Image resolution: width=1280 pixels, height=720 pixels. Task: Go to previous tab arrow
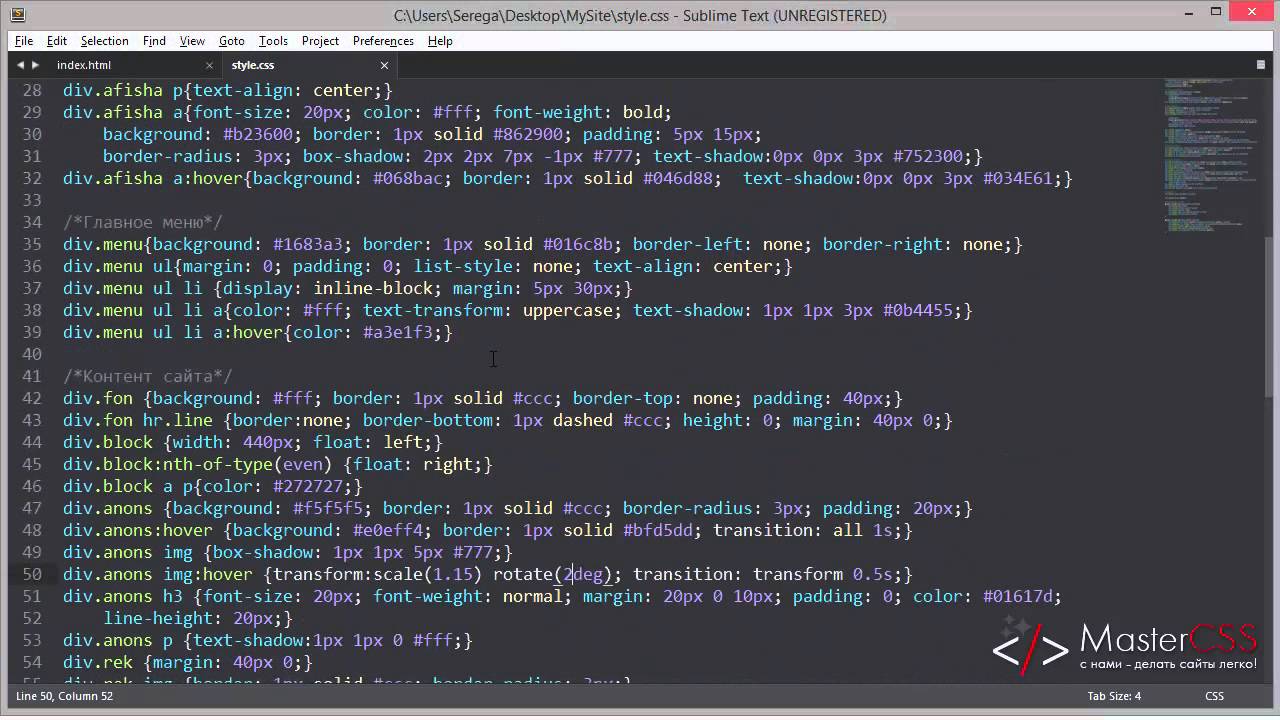tap(20, 65)
